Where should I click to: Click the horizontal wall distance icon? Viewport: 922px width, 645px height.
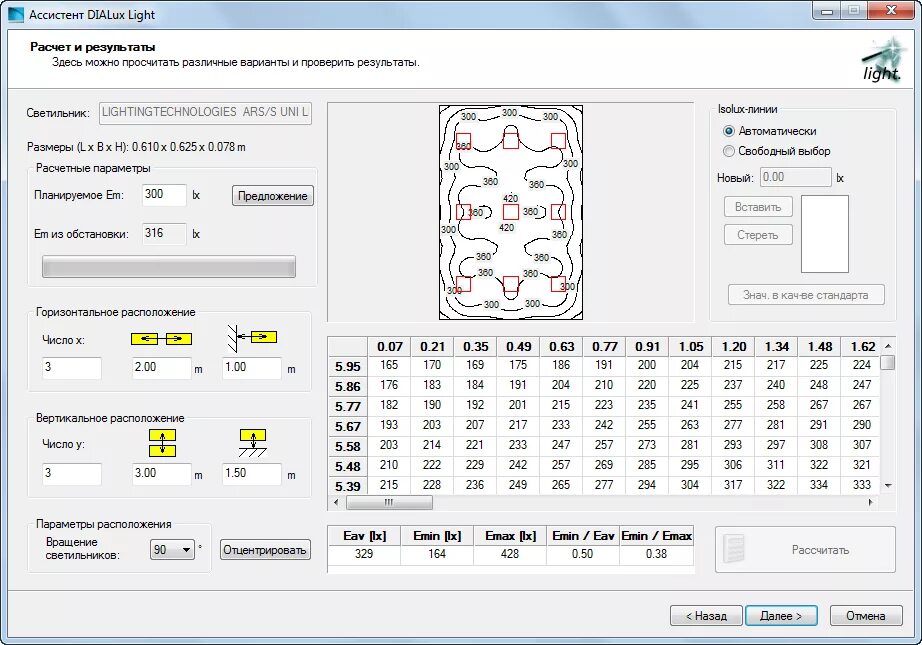click(252, 338)
